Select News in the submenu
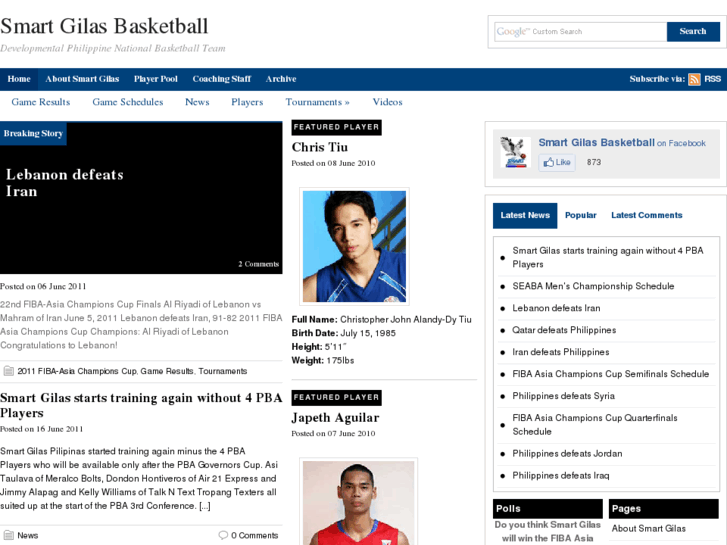The height and width of the screenshot is (545, 727). tap(197, 102)
